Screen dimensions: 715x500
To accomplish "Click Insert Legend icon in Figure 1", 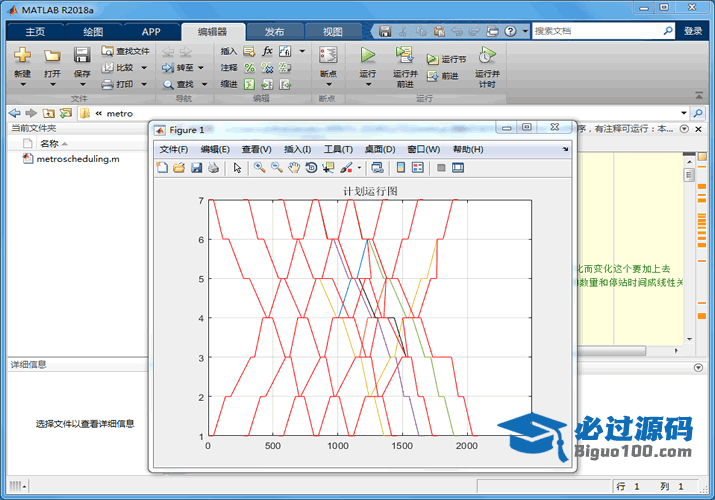I will (x=418, y=168).
